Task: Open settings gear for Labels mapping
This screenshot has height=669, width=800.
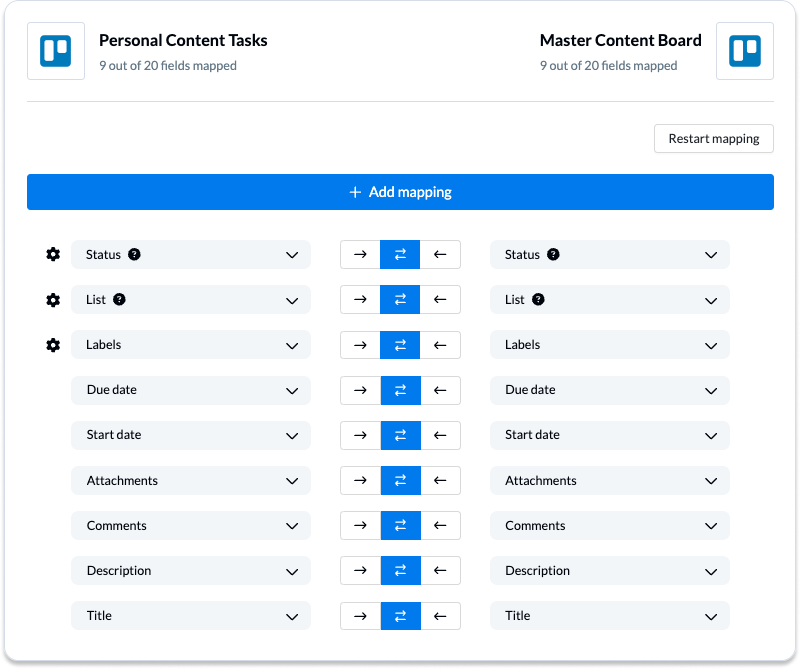Action: point(53,345)
